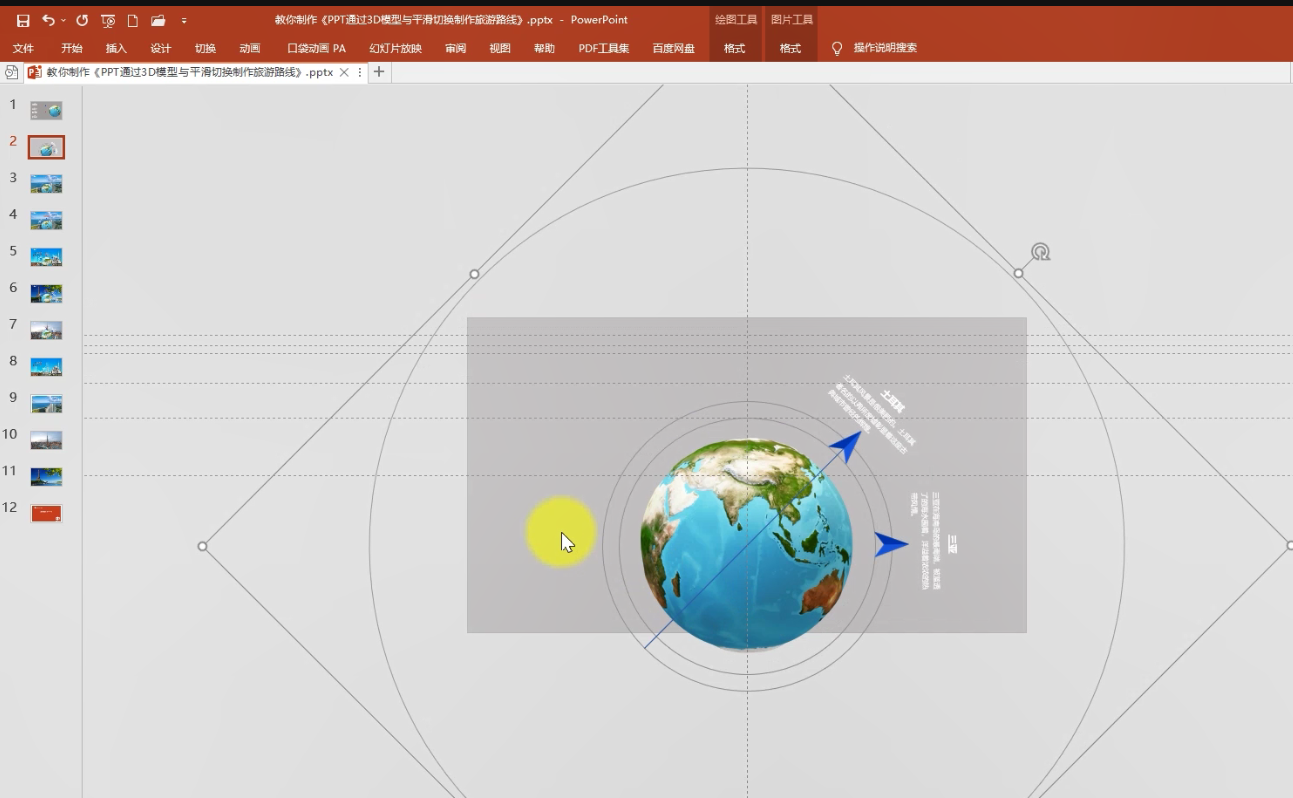
Task: Create a new blank document icon
Action: click(x=132, y=20)
